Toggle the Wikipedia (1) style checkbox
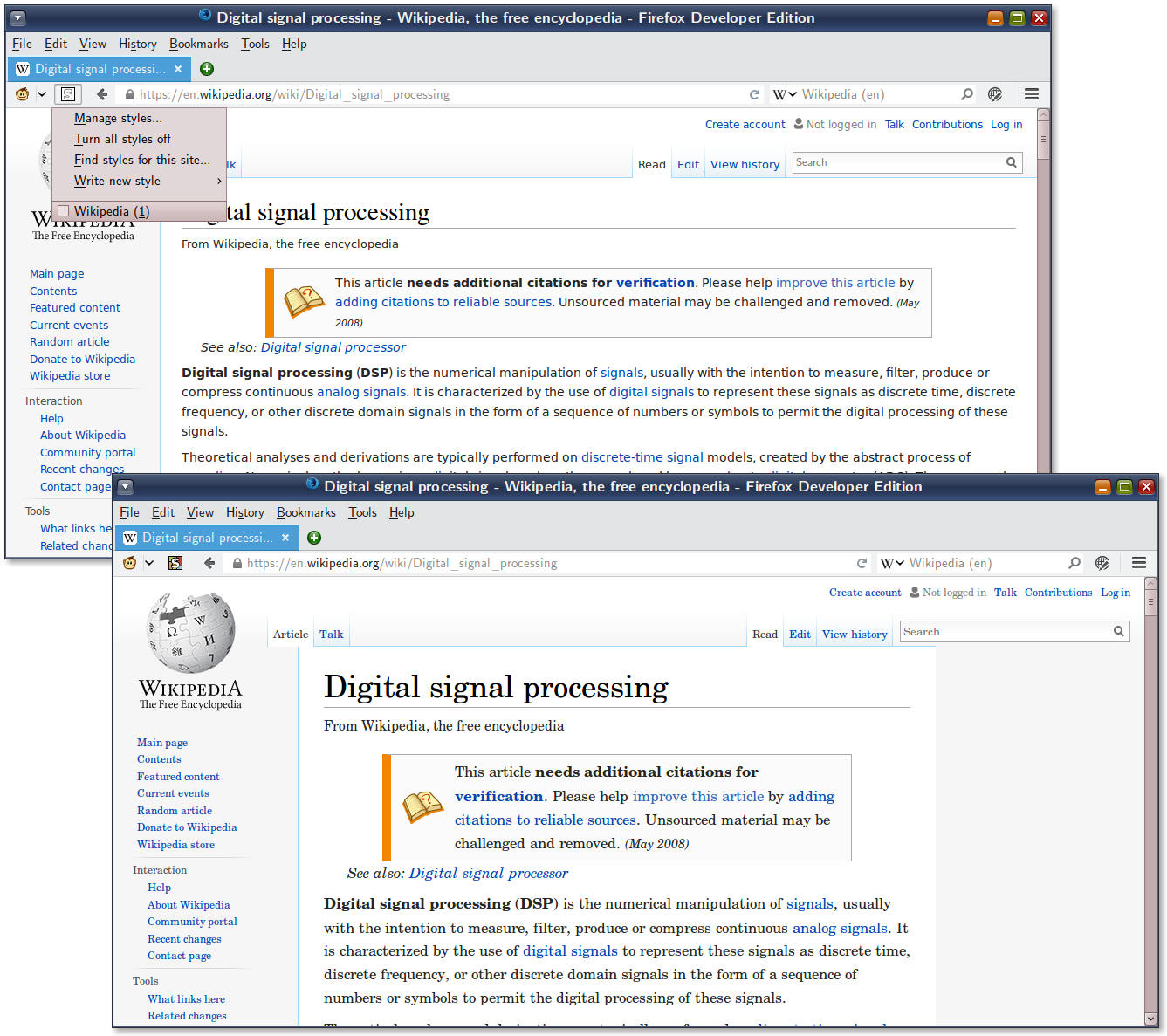This screenshot has width=1167, height=1036. point(63,211)
